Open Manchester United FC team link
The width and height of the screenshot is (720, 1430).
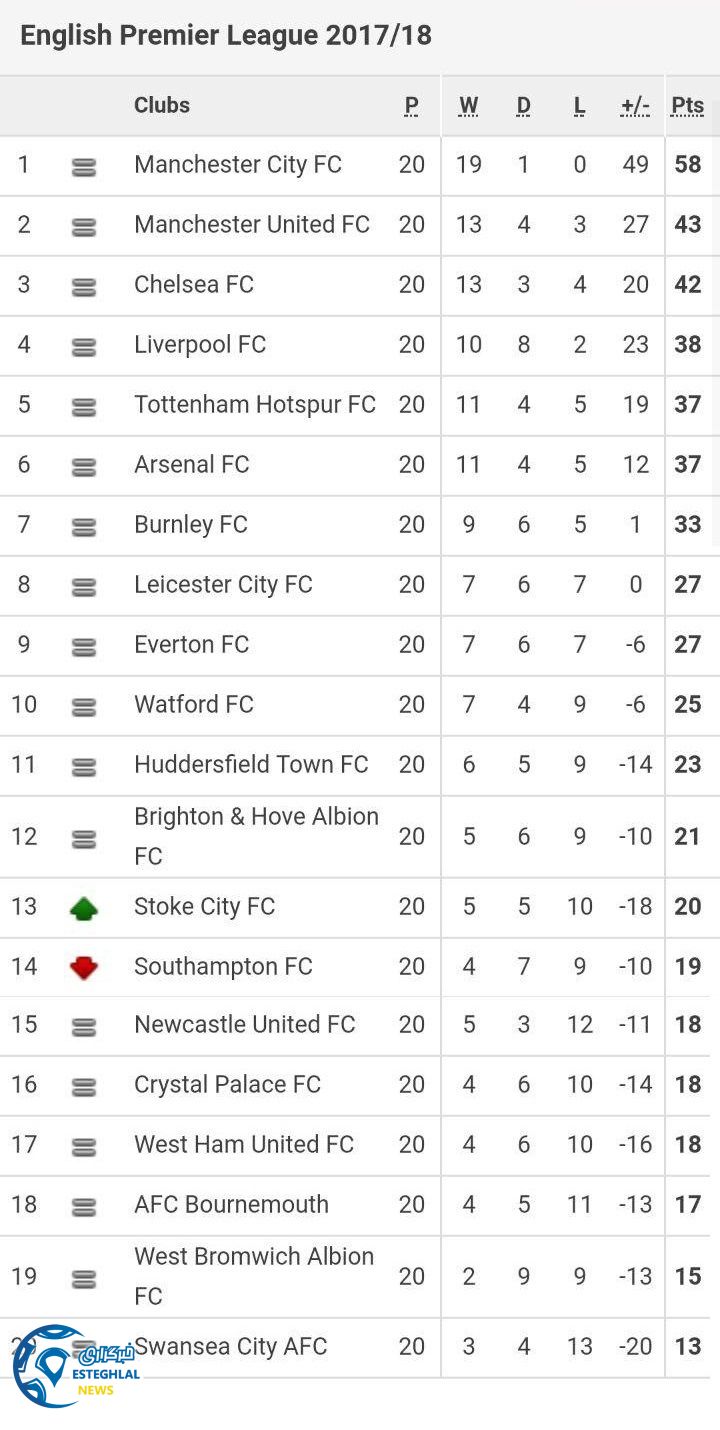coord(252,224)
